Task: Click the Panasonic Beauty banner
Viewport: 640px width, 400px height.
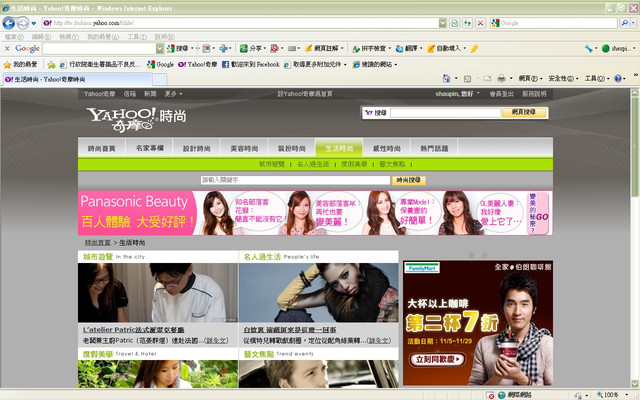Action: coord(315,213)
